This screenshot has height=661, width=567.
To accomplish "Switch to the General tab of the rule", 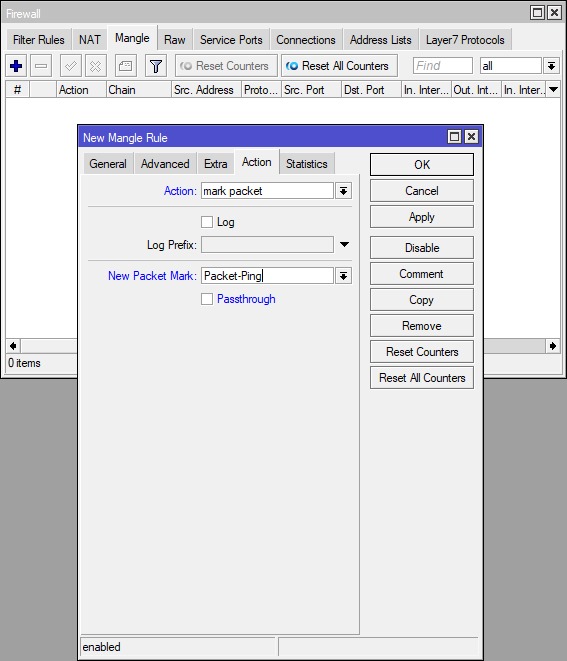I will [x=108, y=164].
